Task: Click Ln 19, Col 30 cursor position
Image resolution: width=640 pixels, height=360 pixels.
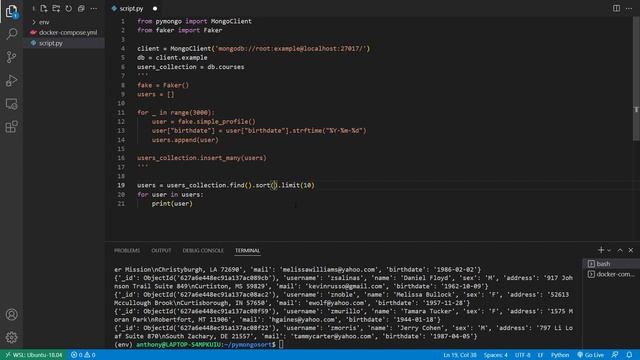Action: 460,355
